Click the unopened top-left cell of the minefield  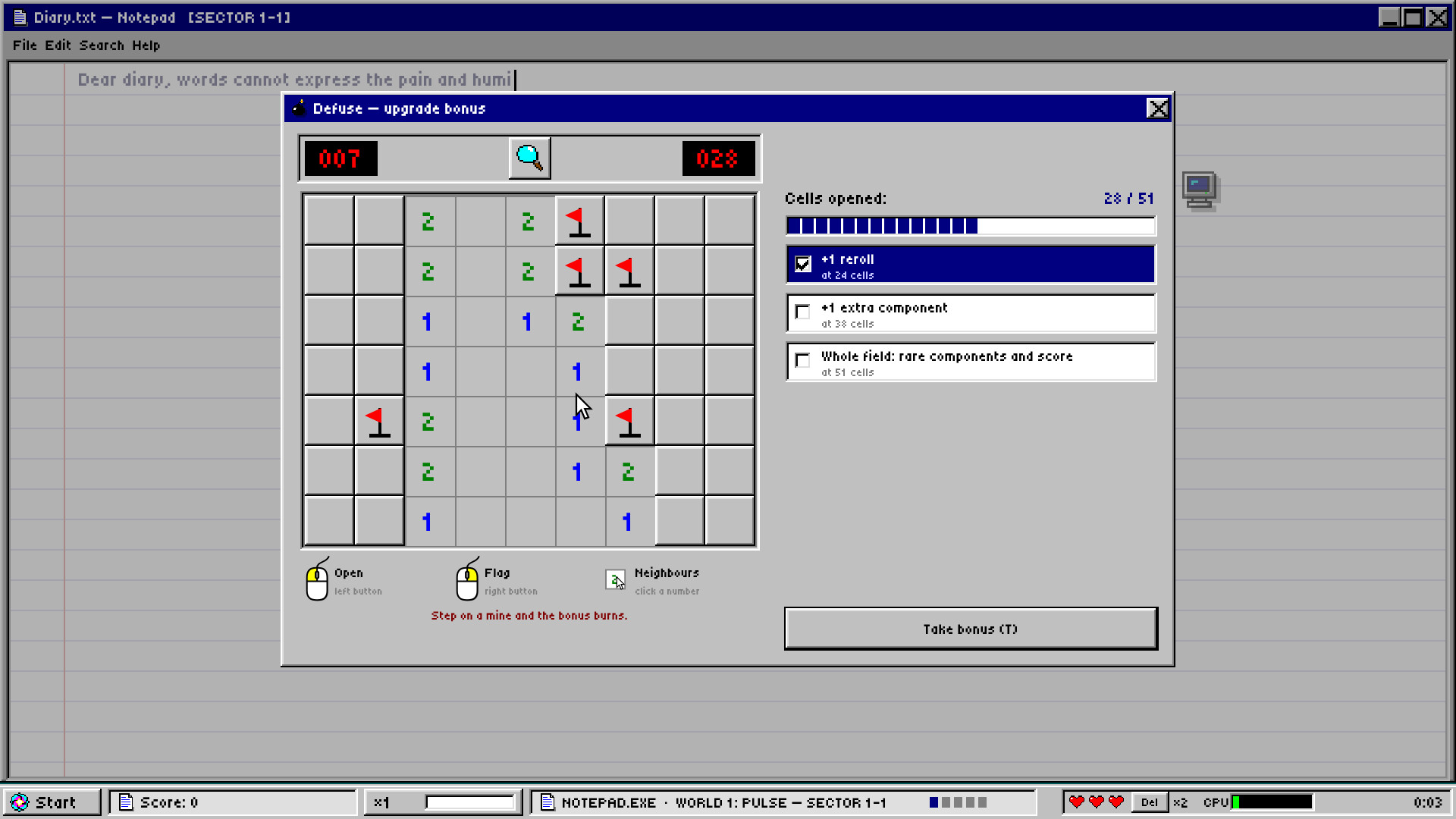[328, 221]
